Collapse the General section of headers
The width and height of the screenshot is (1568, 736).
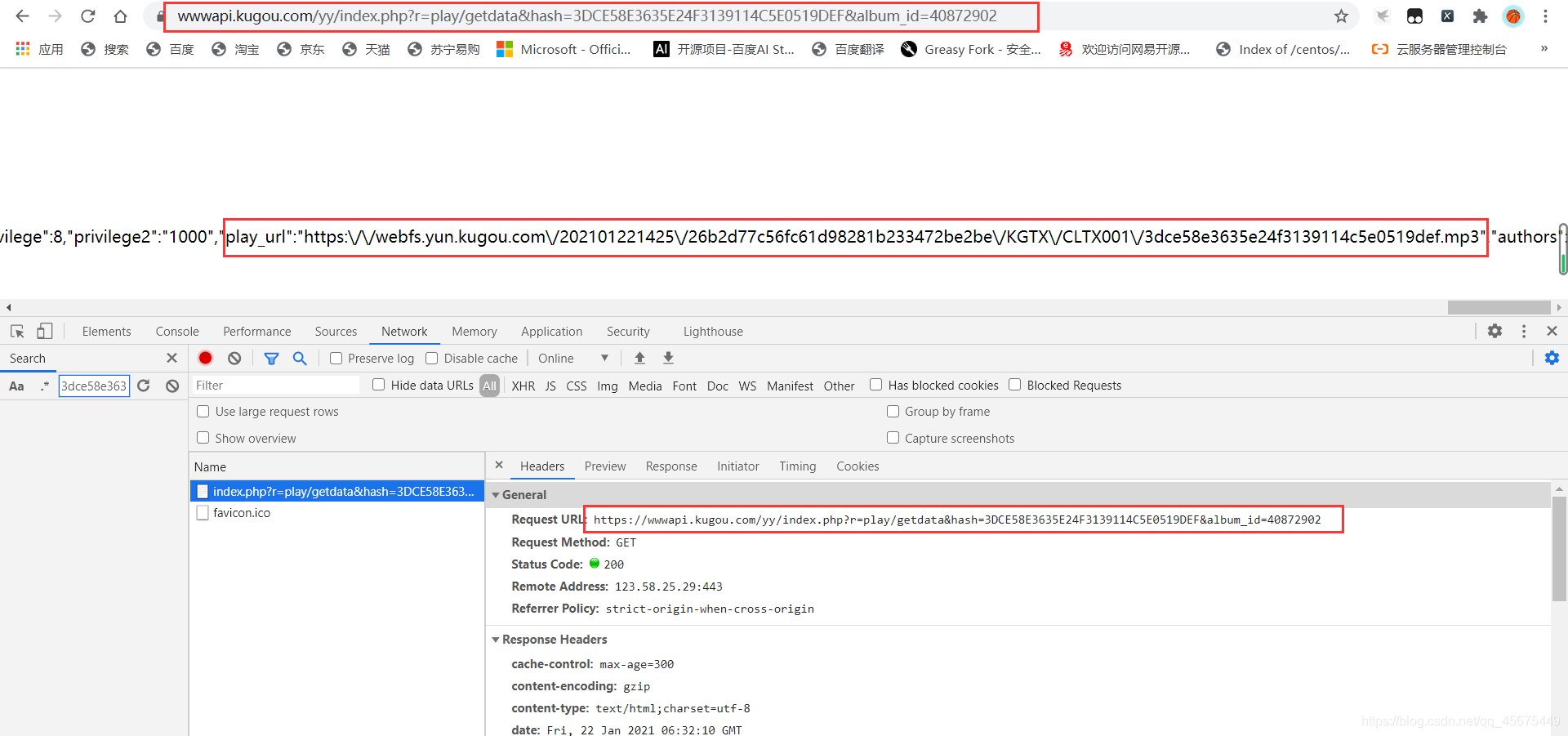pyautogui.click(x=497, y=494)
